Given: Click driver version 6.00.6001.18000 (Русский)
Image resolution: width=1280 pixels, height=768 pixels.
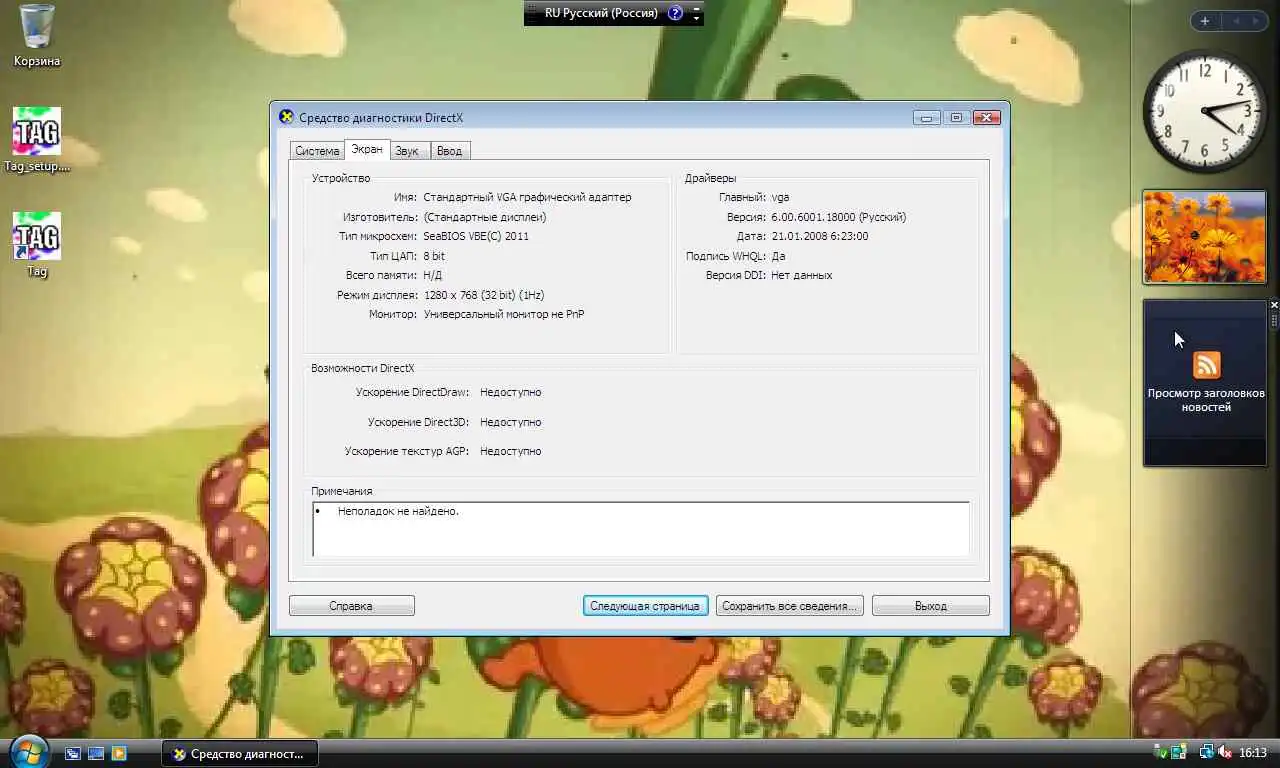Looking at the screenshot, I should [838, 217].
